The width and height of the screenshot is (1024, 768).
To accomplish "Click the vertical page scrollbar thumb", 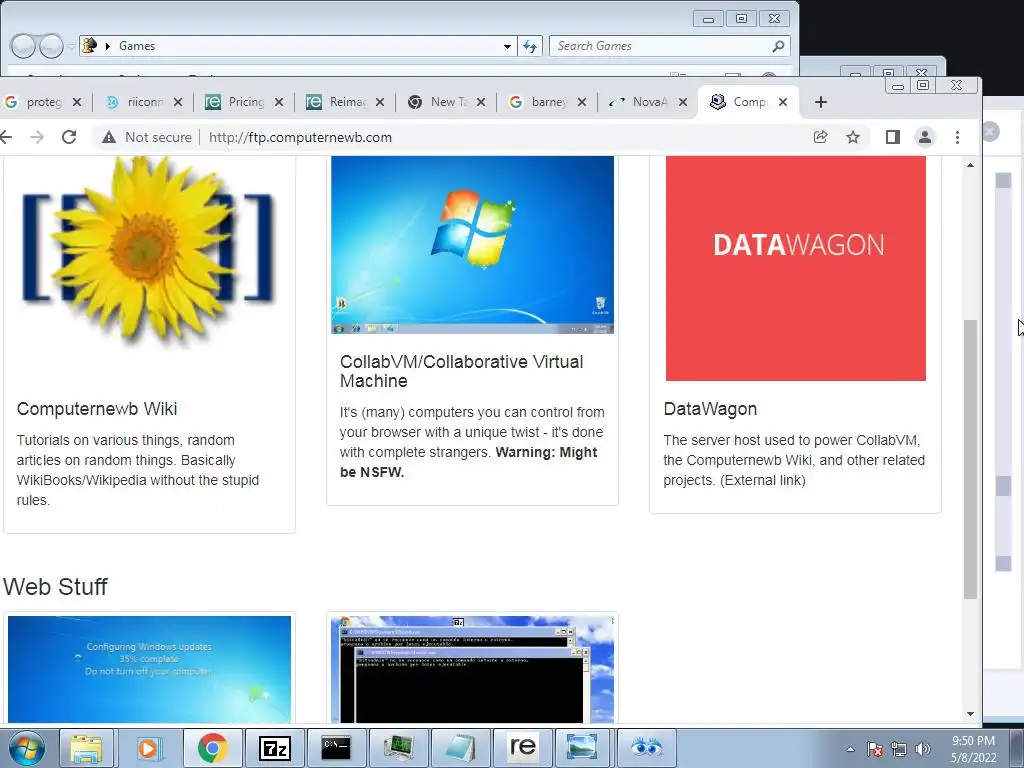I will 970,459.
